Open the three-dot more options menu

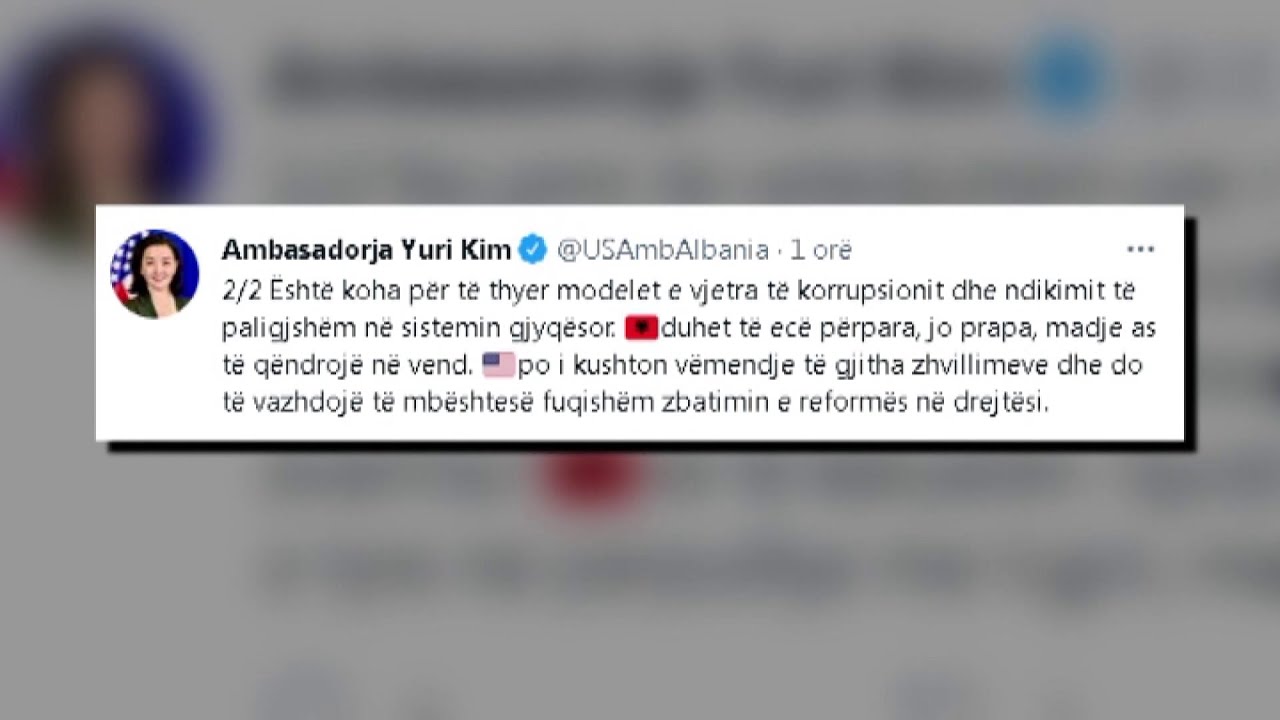(x=1140, y=249)
